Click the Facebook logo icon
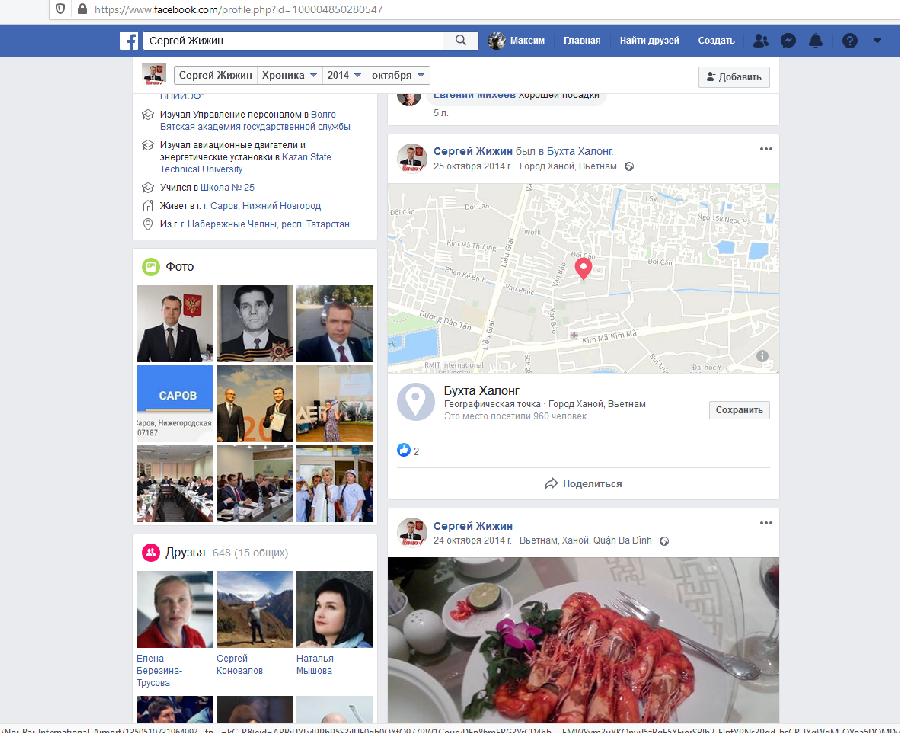Viewport: 900px width, 733px height. [x=129, y=41]
